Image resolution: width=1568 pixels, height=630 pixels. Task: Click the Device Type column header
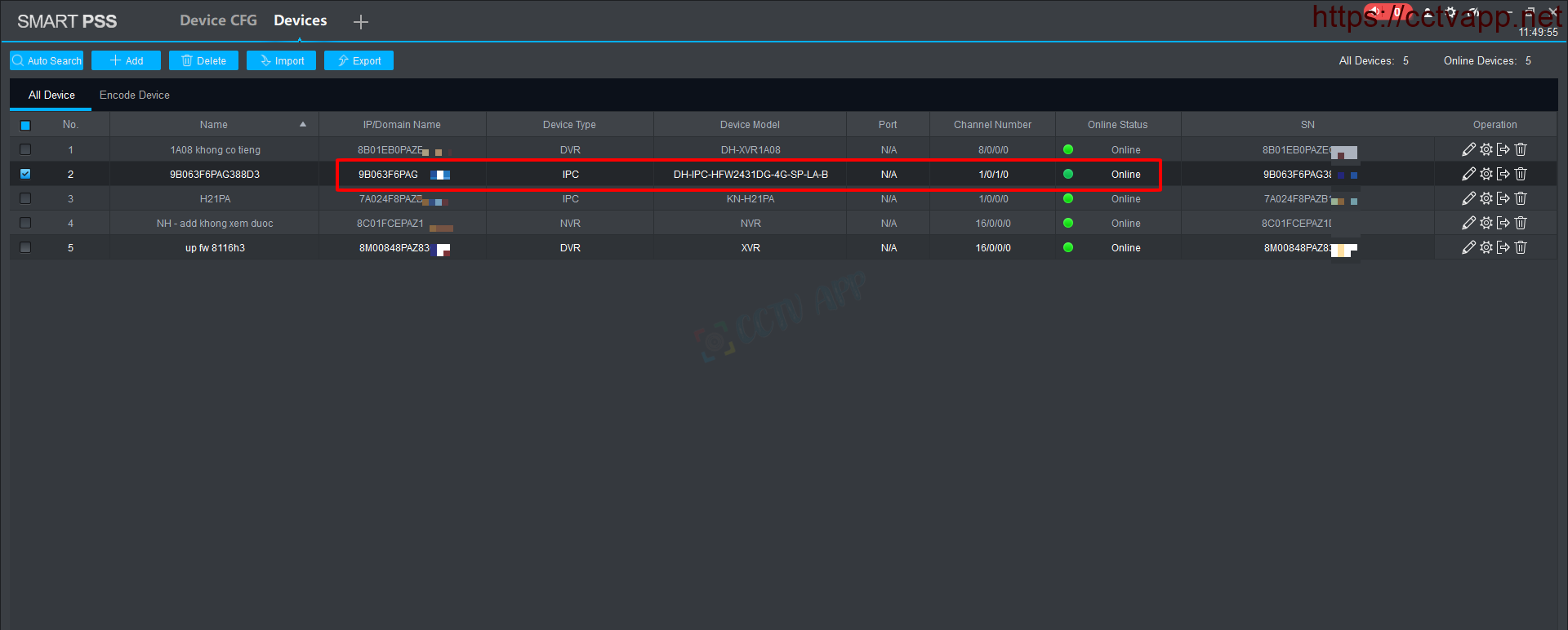pyautogui.click(x=569, y=125)
